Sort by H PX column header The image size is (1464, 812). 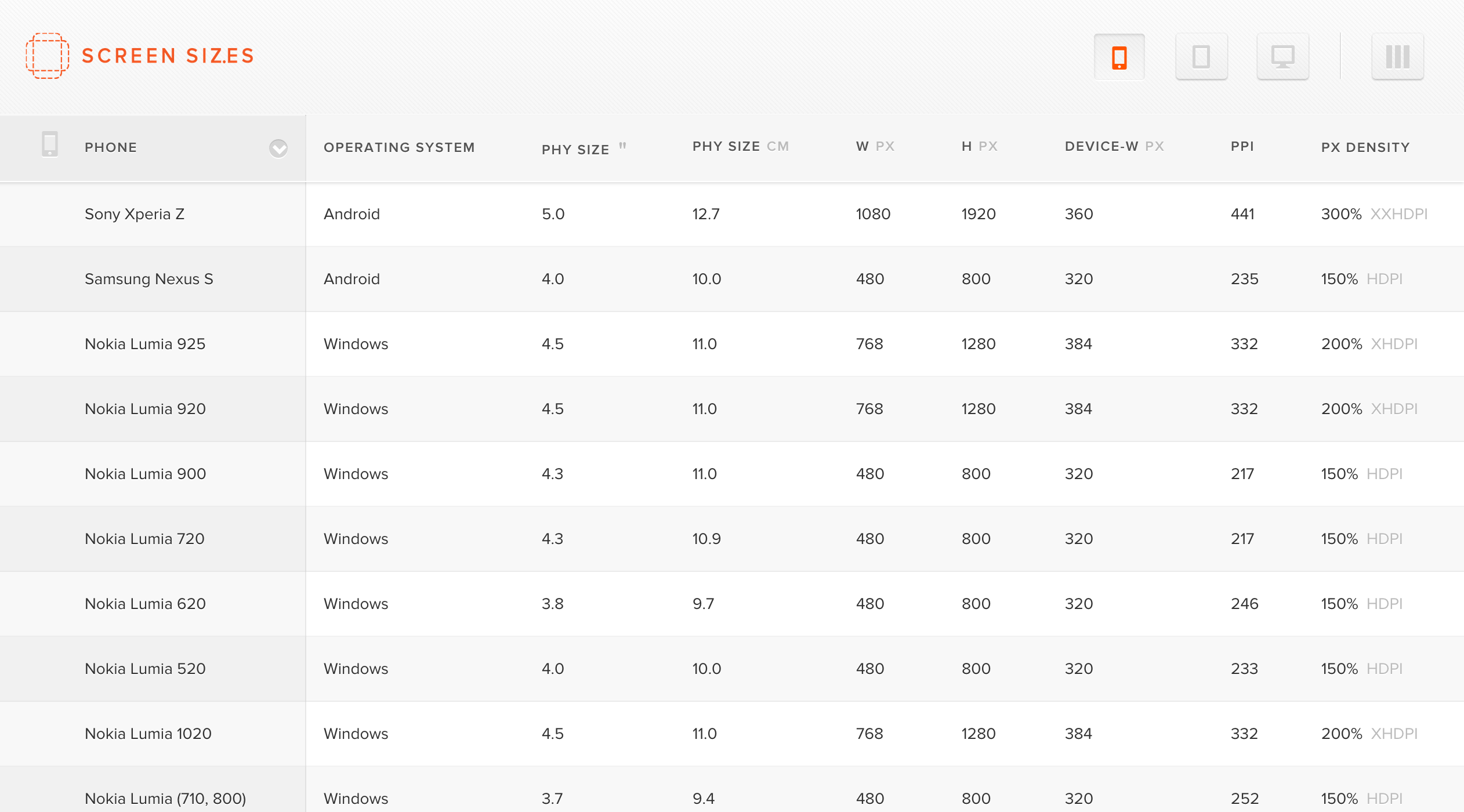979,146
